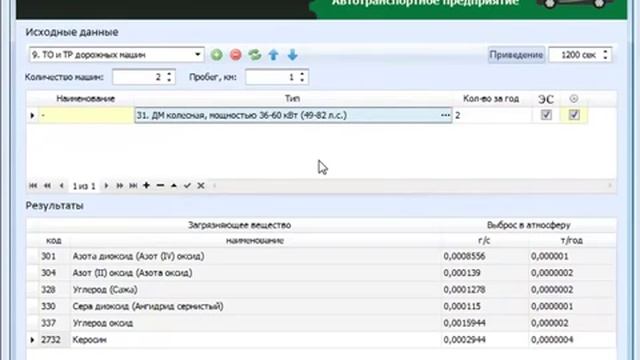Viewport: 640px width, 360px height.
Task: Move source up with blue up arrow
Action: pos(273,55)
